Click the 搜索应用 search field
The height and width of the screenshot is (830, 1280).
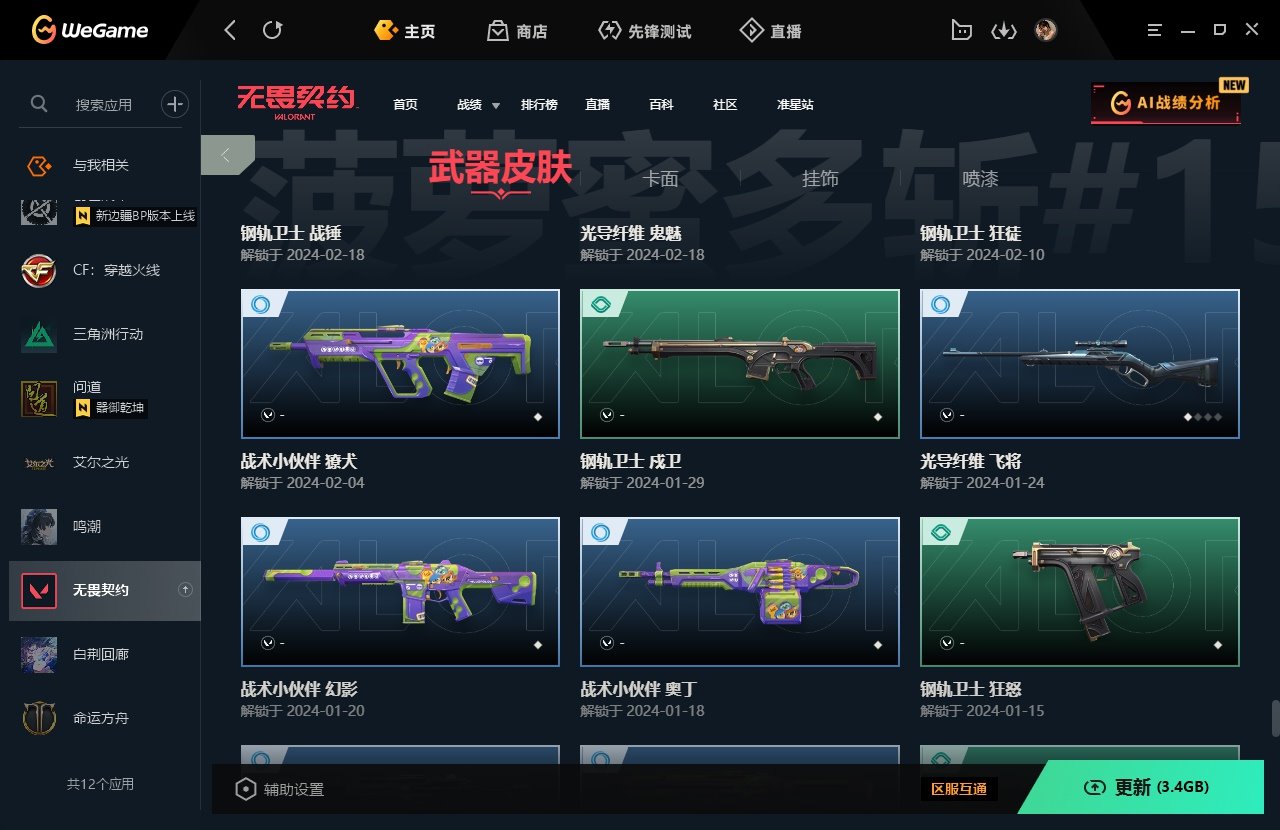103,104
